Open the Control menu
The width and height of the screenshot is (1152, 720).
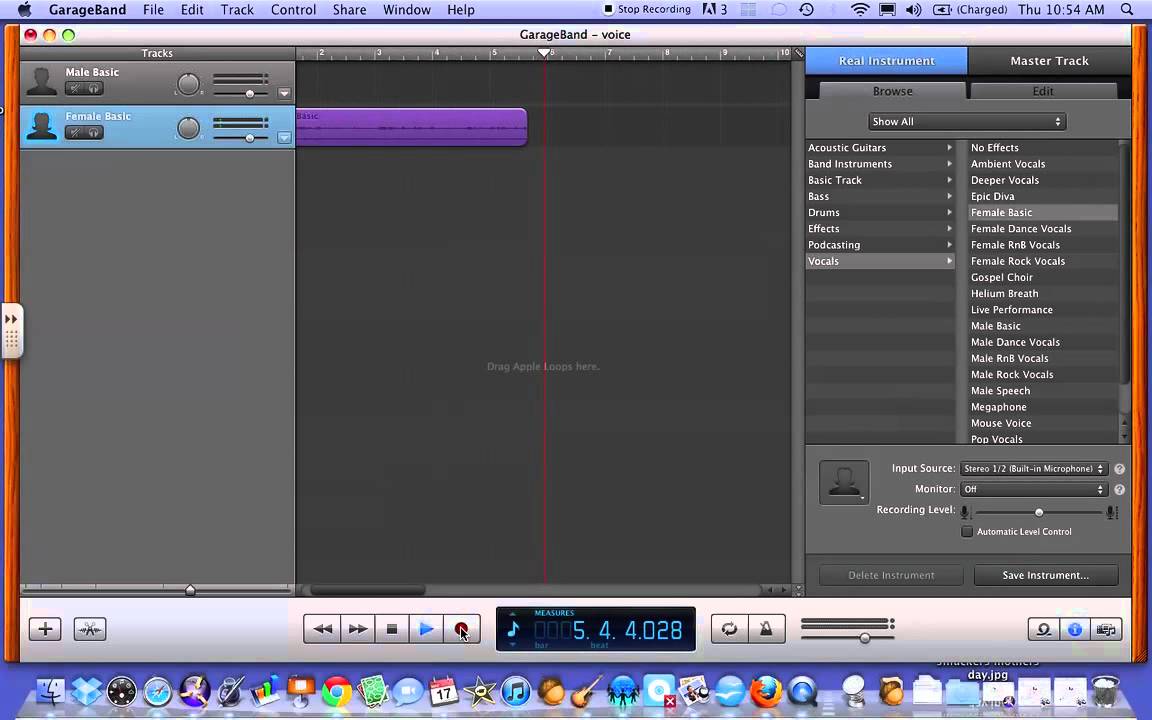click(293, 10)
